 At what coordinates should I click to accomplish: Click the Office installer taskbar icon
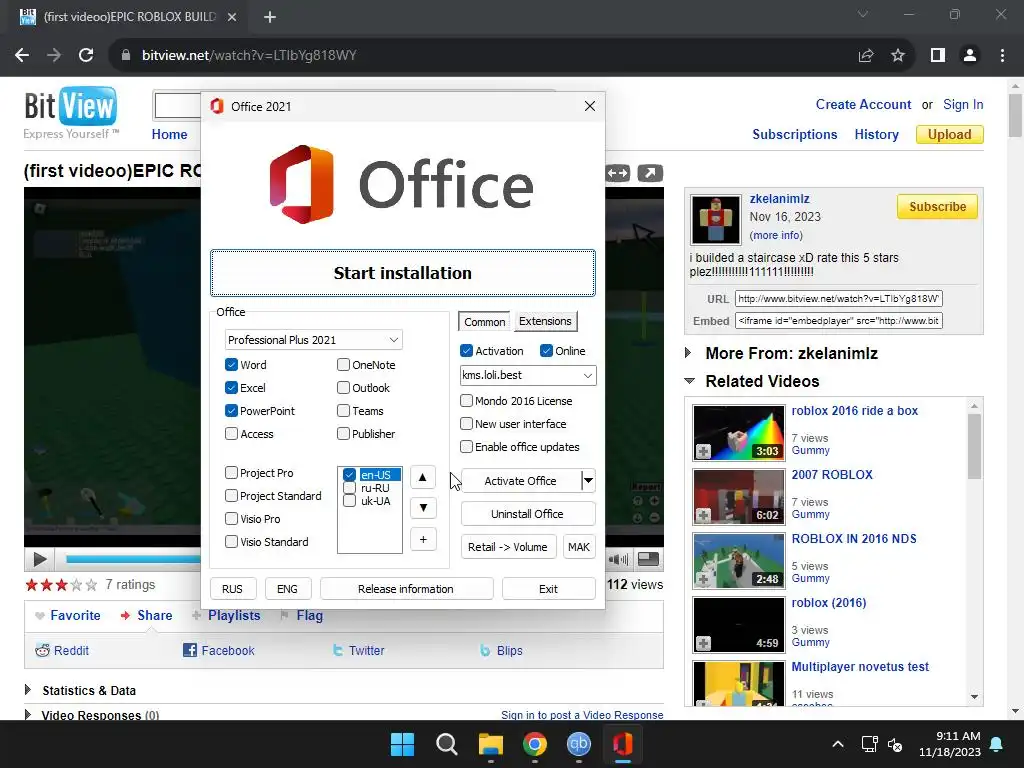click(x=623, y=744)
